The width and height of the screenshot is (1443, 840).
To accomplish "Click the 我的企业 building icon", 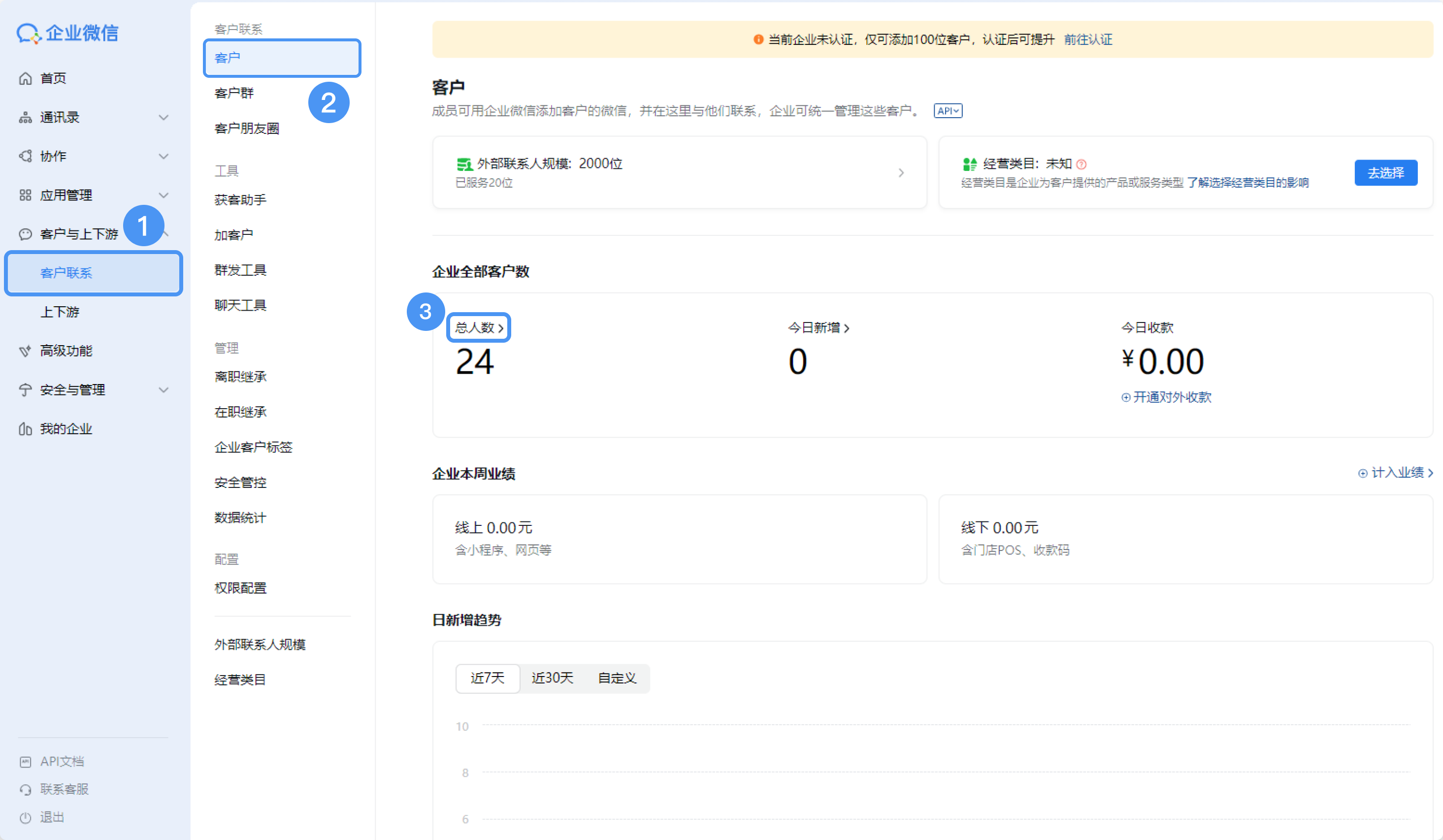I will [x=25, y=429].
